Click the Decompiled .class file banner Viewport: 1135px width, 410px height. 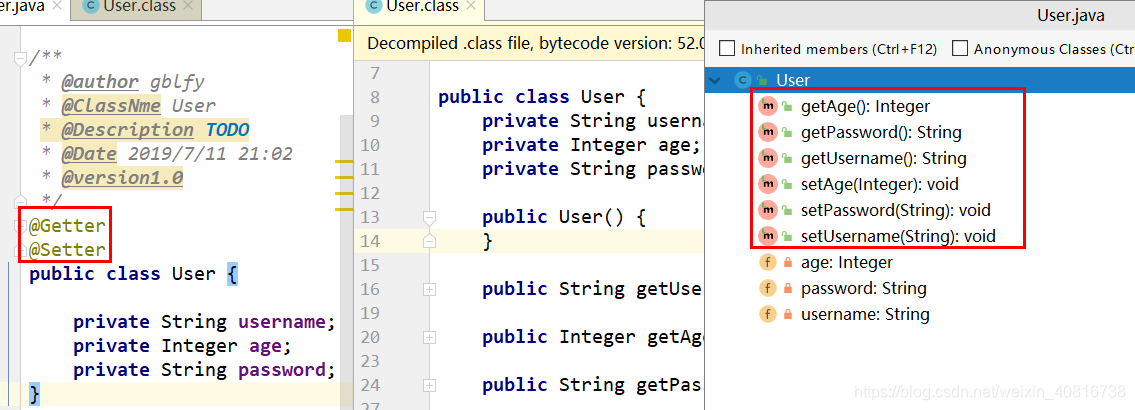tap(530, 43)
